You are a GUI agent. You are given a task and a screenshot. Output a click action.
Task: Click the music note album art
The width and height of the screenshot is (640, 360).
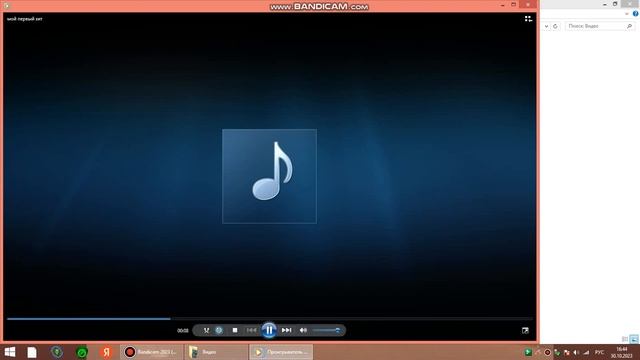(x=269, y=176)
